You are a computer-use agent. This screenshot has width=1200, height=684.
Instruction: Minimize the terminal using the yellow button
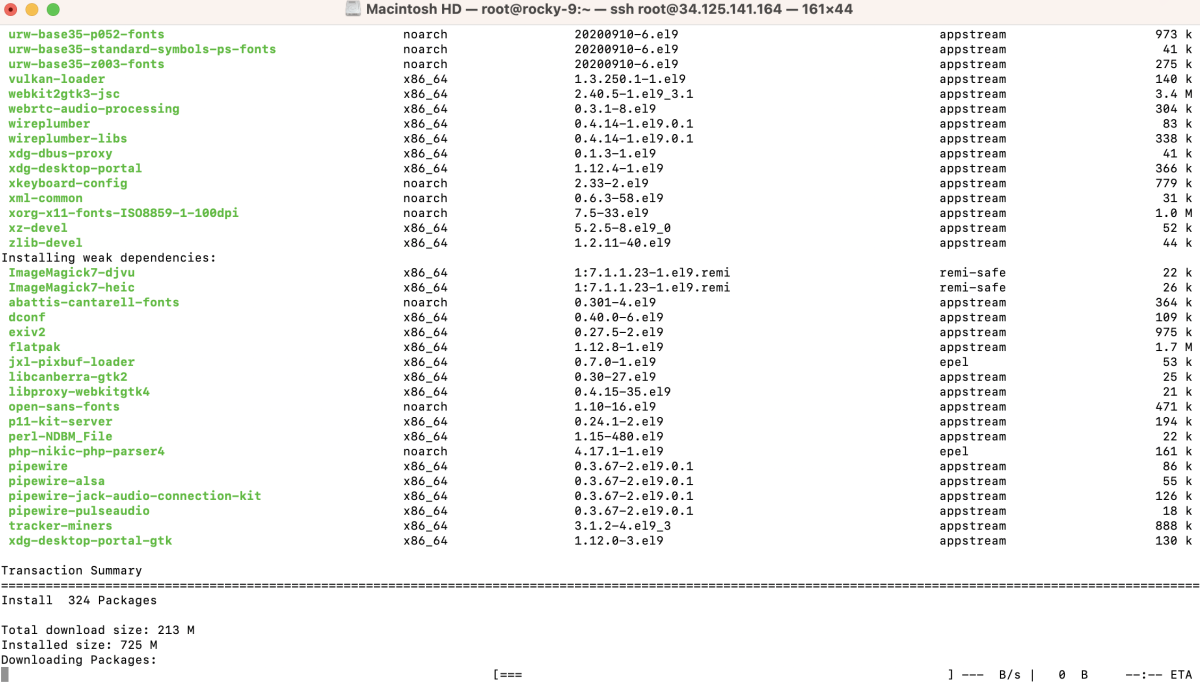point(32,10)
